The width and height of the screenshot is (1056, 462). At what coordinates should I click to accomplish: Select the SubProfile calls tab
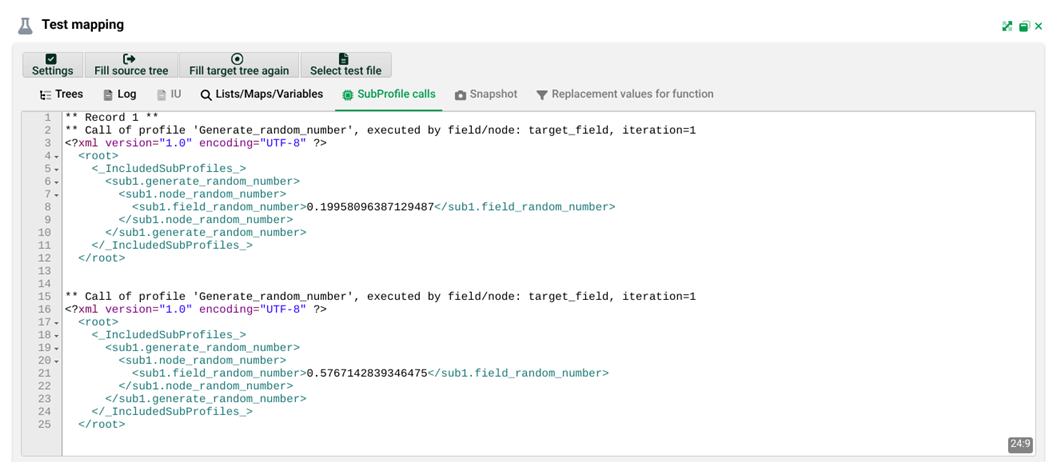click(x=388, y=95)
